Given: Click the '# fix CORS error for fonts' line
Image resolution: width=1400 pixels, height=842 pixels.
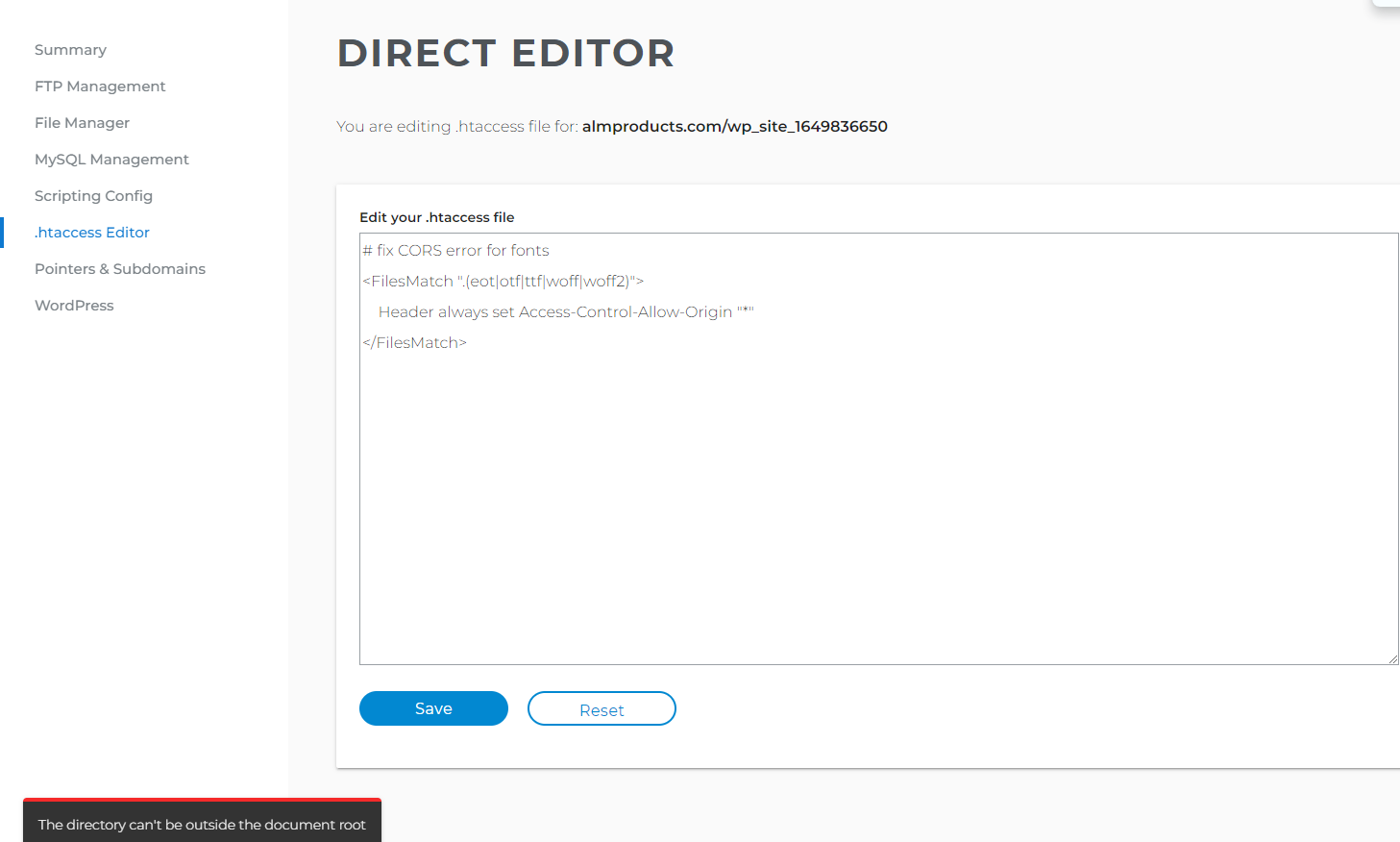Looking at the screenshot, I should (456, 250).
